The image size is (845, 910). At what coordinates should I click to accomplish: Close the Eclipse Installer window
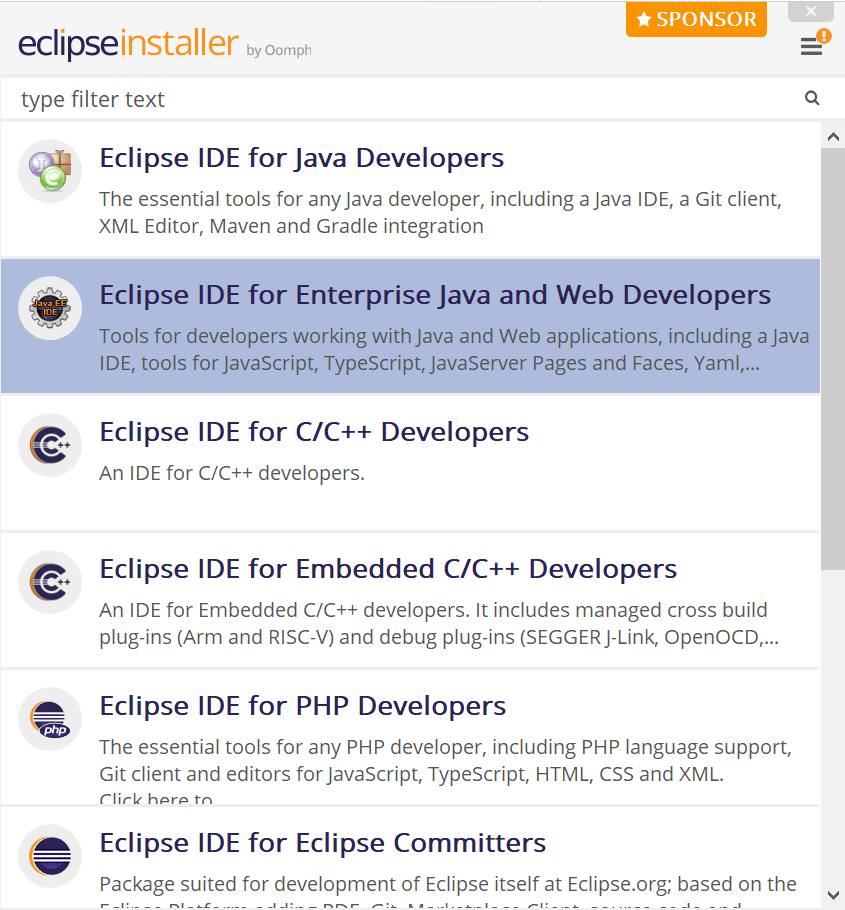click(x=811, y=11)
